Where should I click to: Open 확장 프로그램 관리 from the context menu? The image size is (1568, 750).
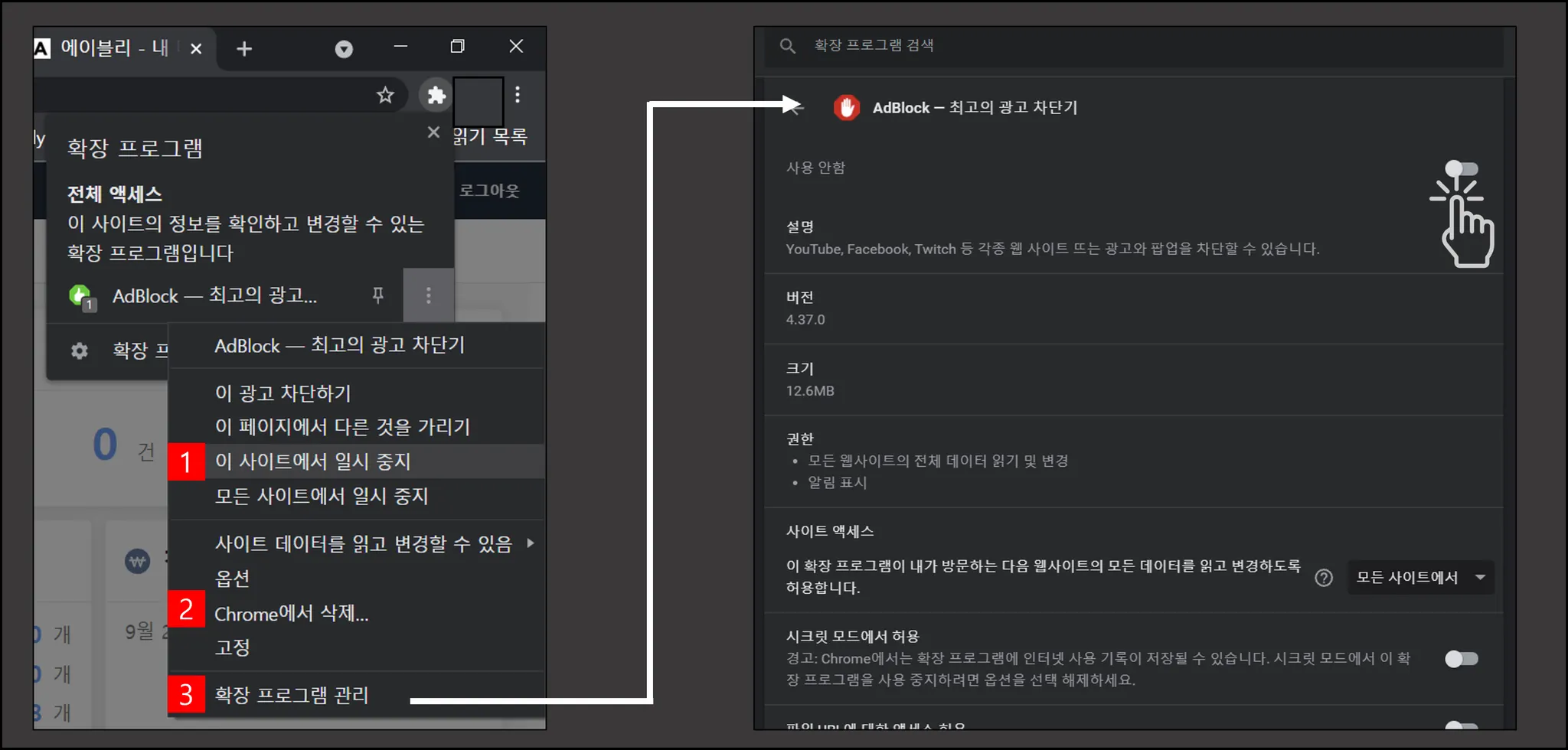click(x=357, y=695)
